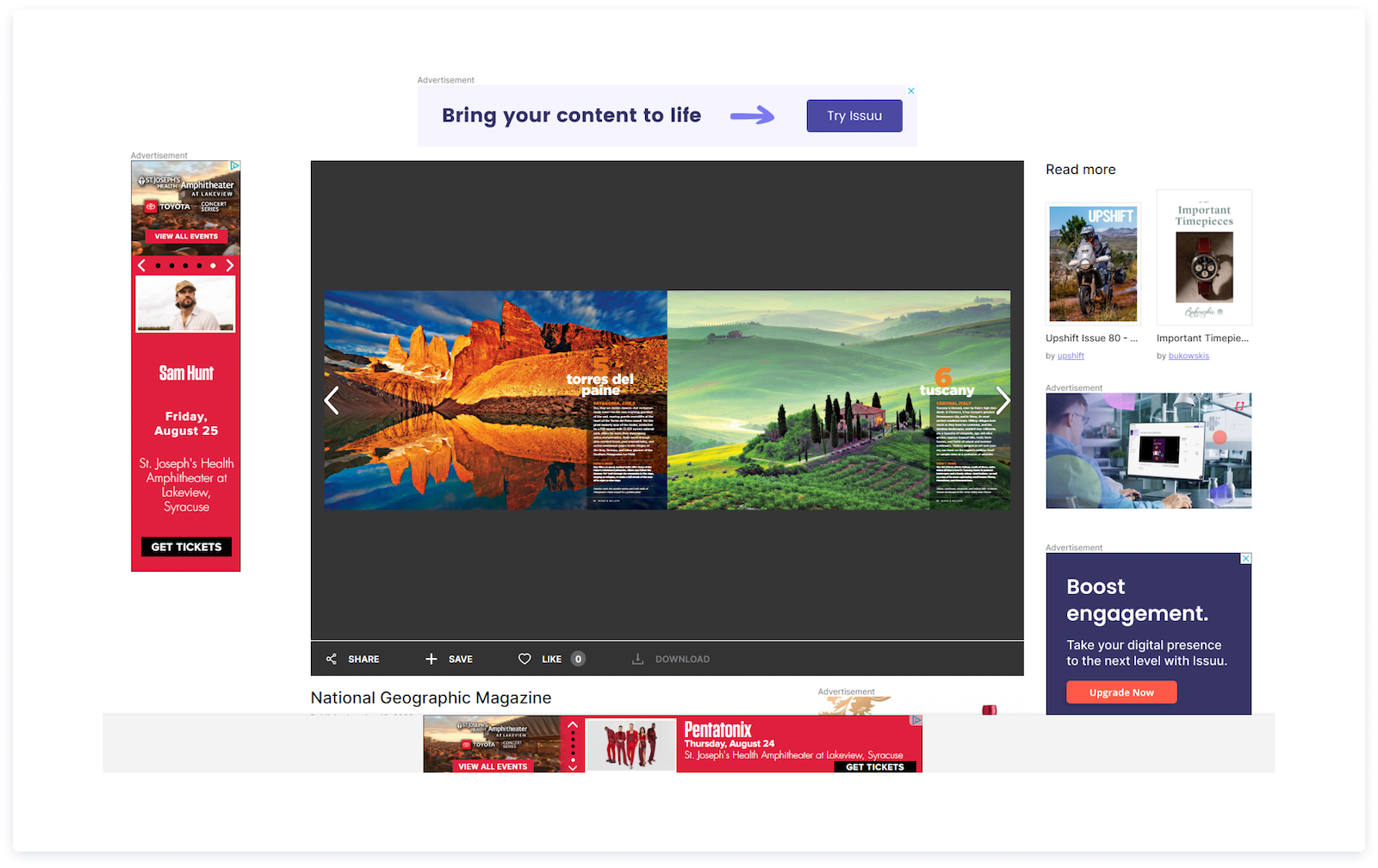Collapse the bottom ad using down chevron

point(573,766)
